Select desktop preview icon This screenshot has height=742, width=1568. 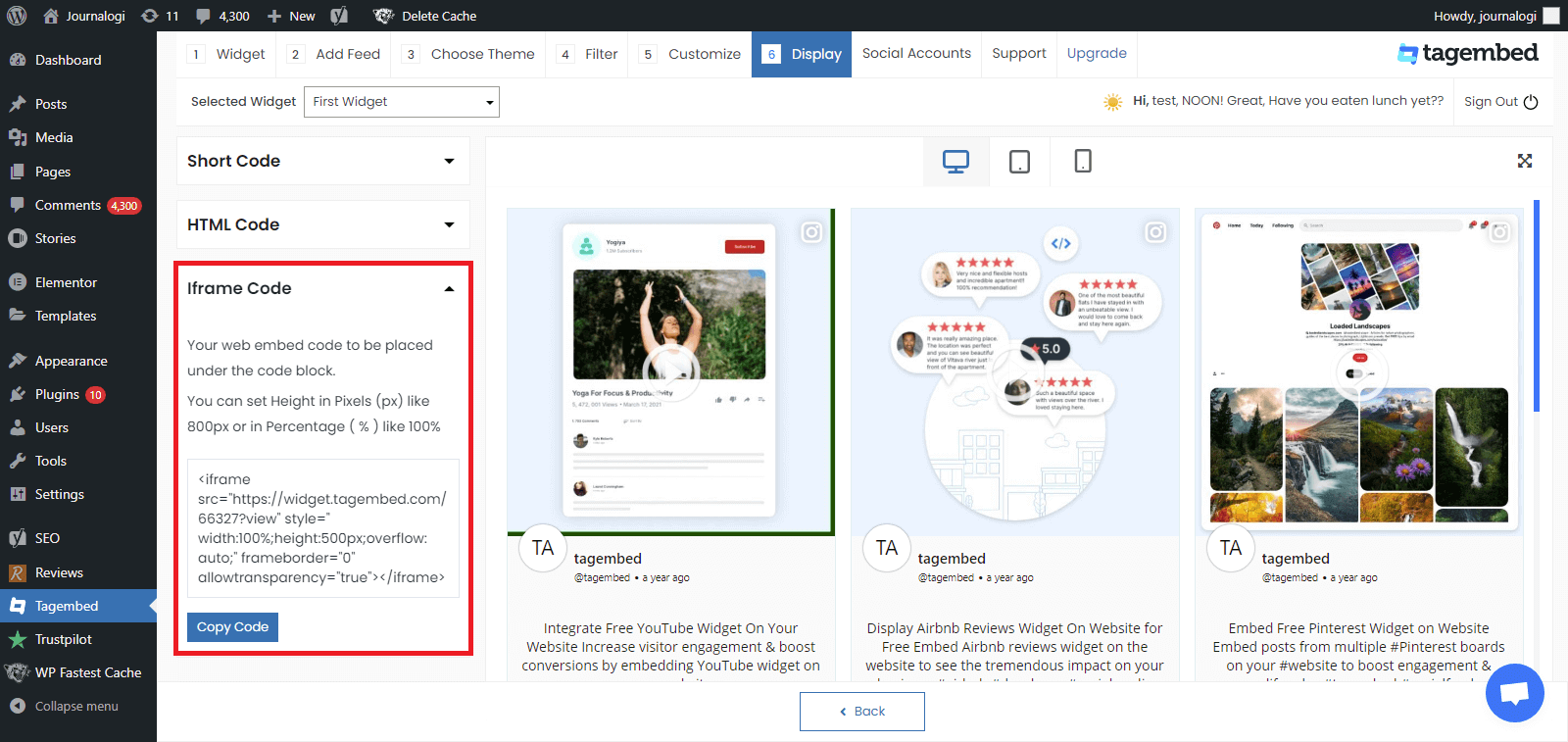pyautogui.click(x=955, y=162)
